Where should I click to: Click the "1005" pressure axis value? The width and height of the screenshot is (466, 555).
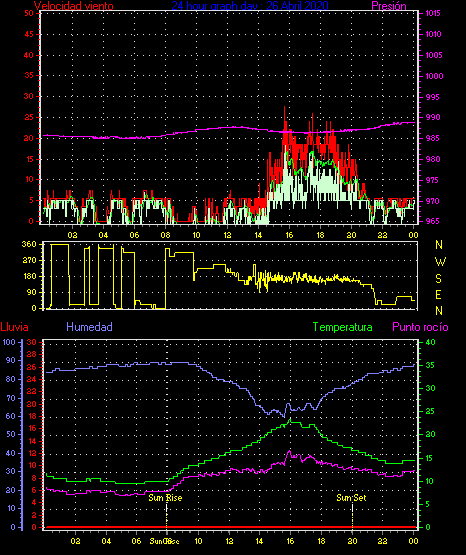pyautogui.click(x=433, y=55)
